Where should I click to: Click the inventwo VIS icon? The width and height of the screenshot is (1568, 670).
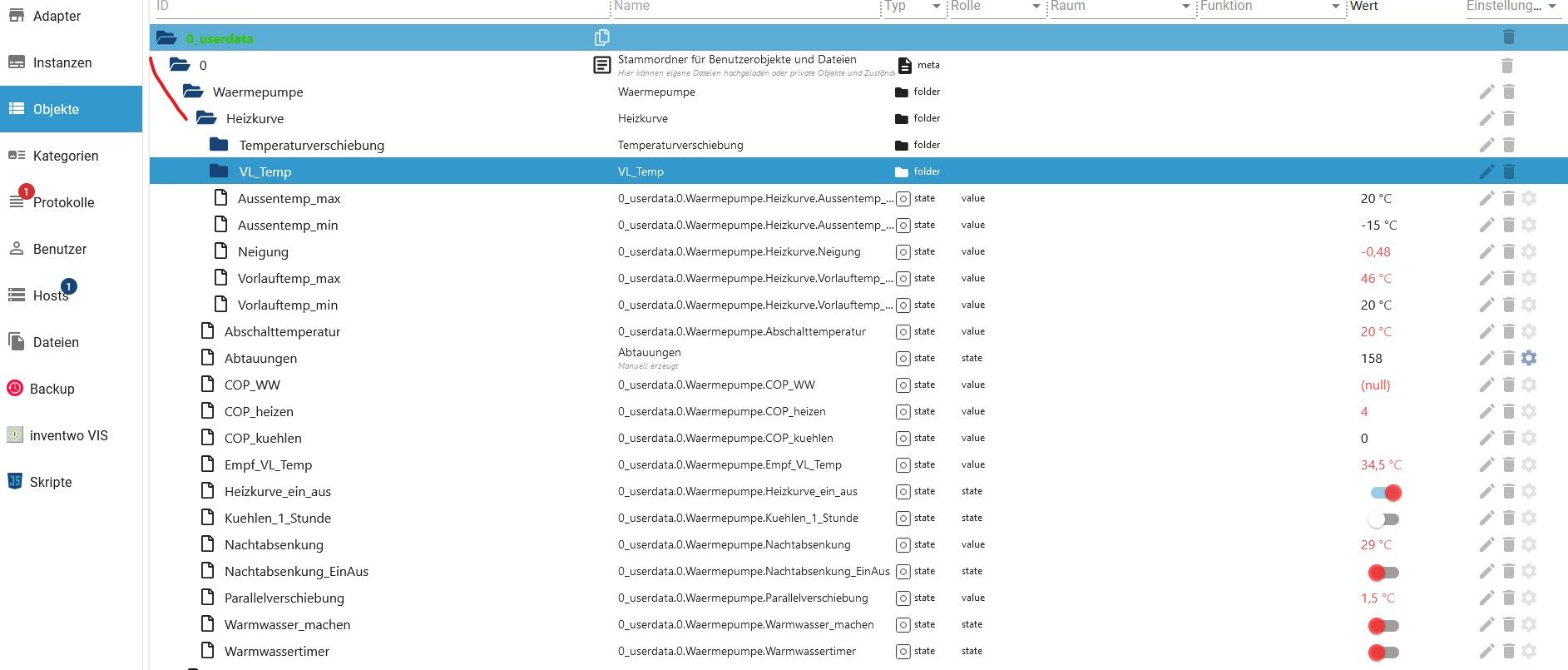pyautogui.click(x=15, y=434)
